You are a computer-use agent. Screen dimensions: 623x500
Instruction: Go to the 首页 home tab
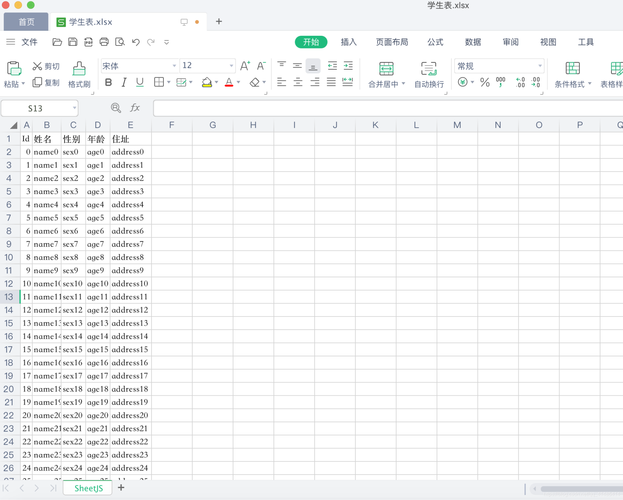coord(26,22)
